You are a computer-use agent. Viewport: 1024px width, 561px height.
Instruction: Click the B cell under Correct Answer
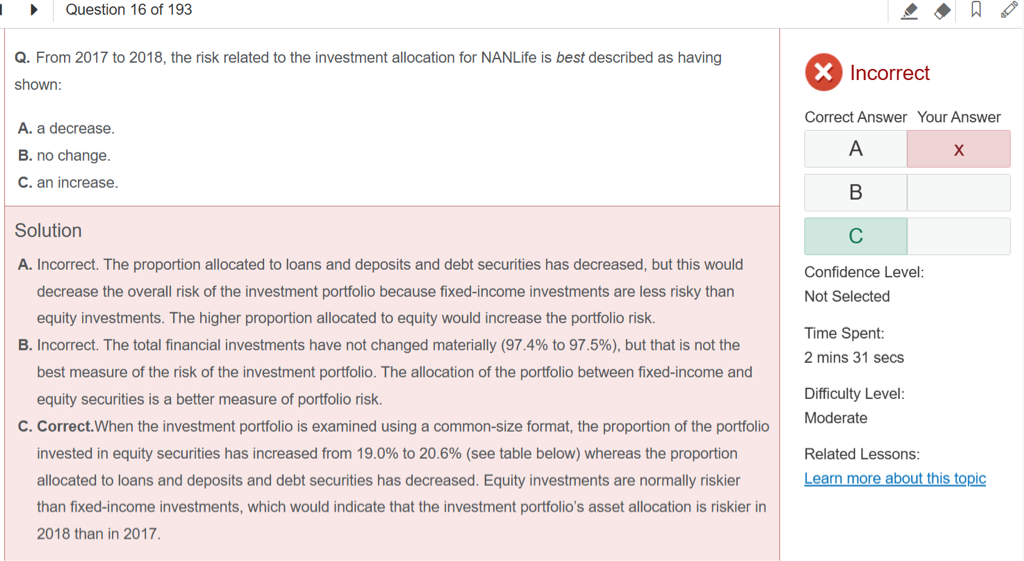(855, 193)
